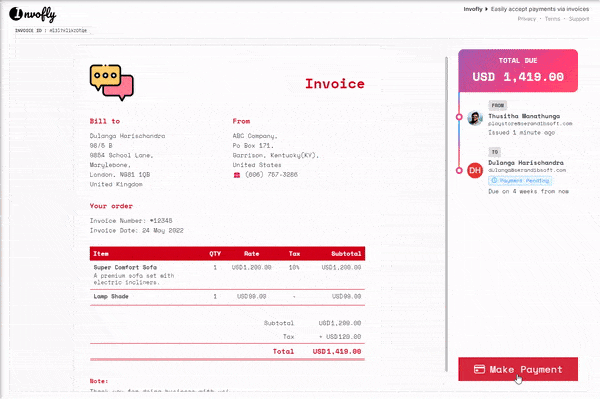Click the 'Note:' heading
600x399 pixels.
pyautogui.click(x=99, y=381)
